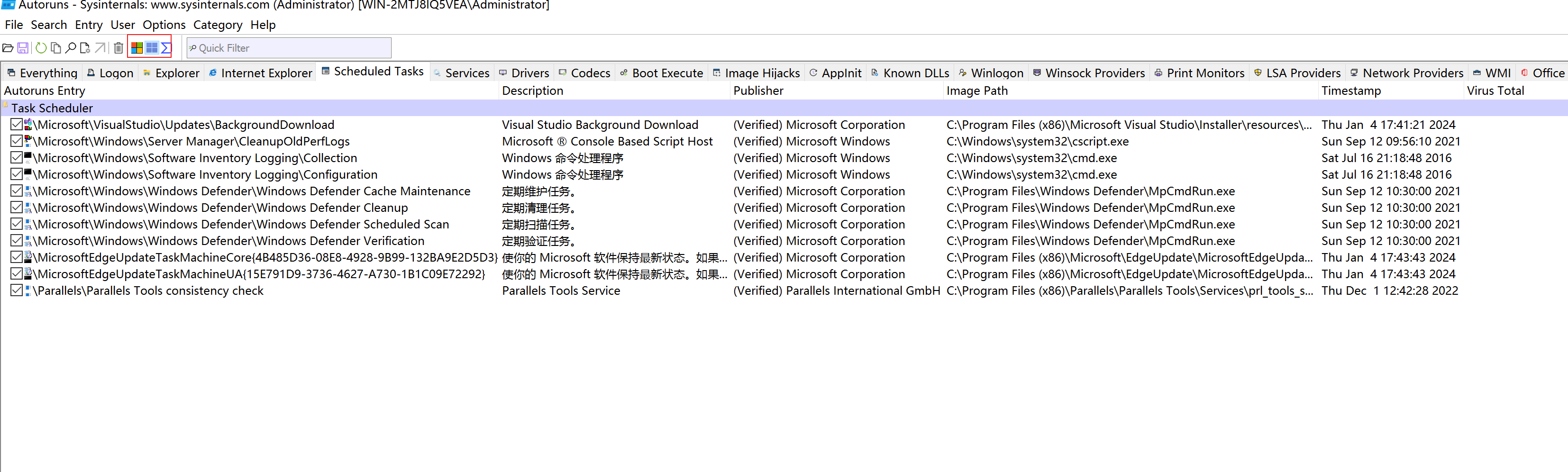Open the Help menu
The width and height of the screenshot is (1568, 472).
point(263,25)
